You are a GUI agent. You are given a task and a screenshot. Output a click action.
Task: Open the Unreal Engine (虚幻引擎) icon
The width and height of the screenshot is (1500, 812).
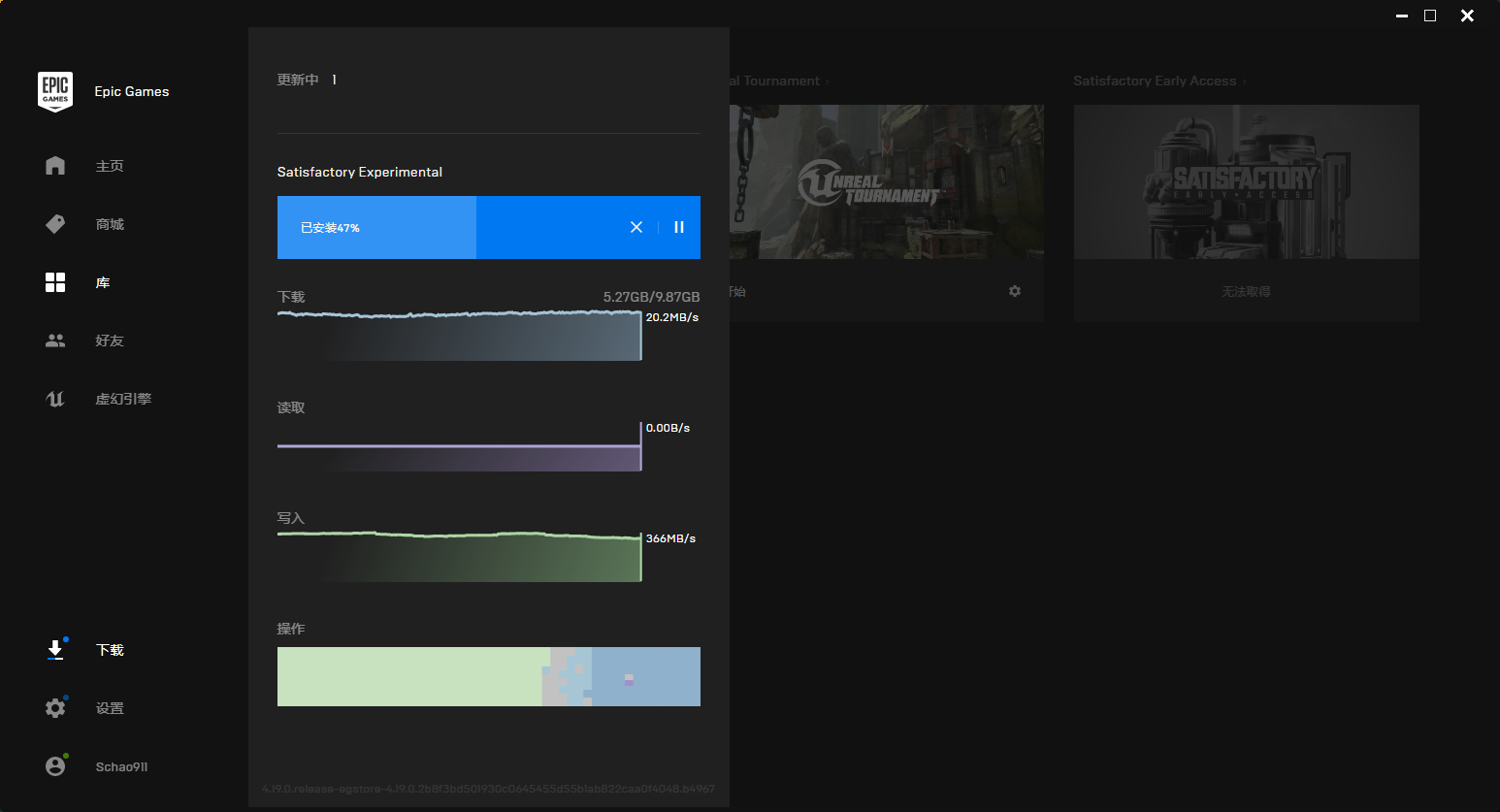55,399
